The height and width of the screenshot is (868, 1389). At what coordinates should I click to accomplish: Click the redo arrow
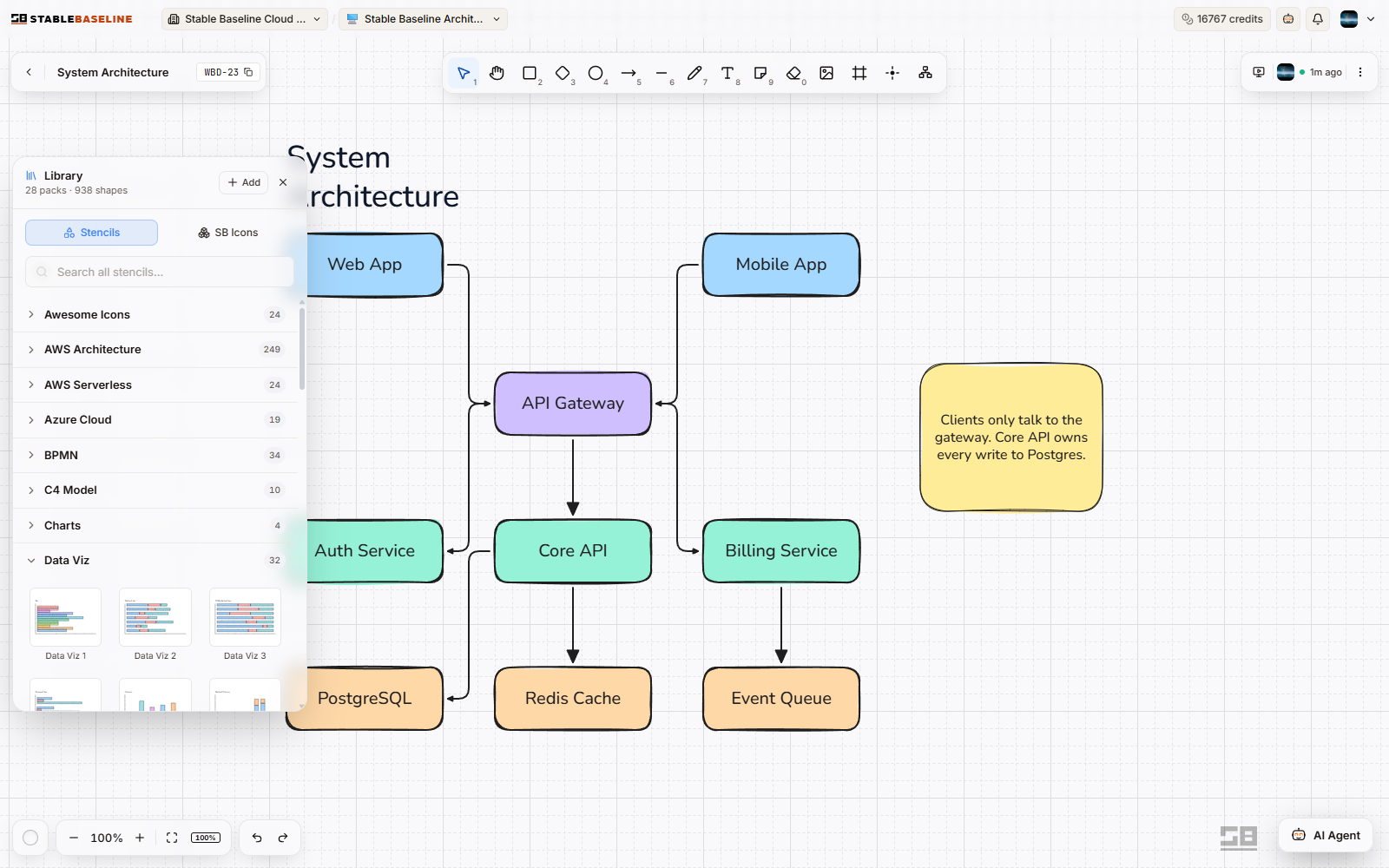click(x=283, y=838)
